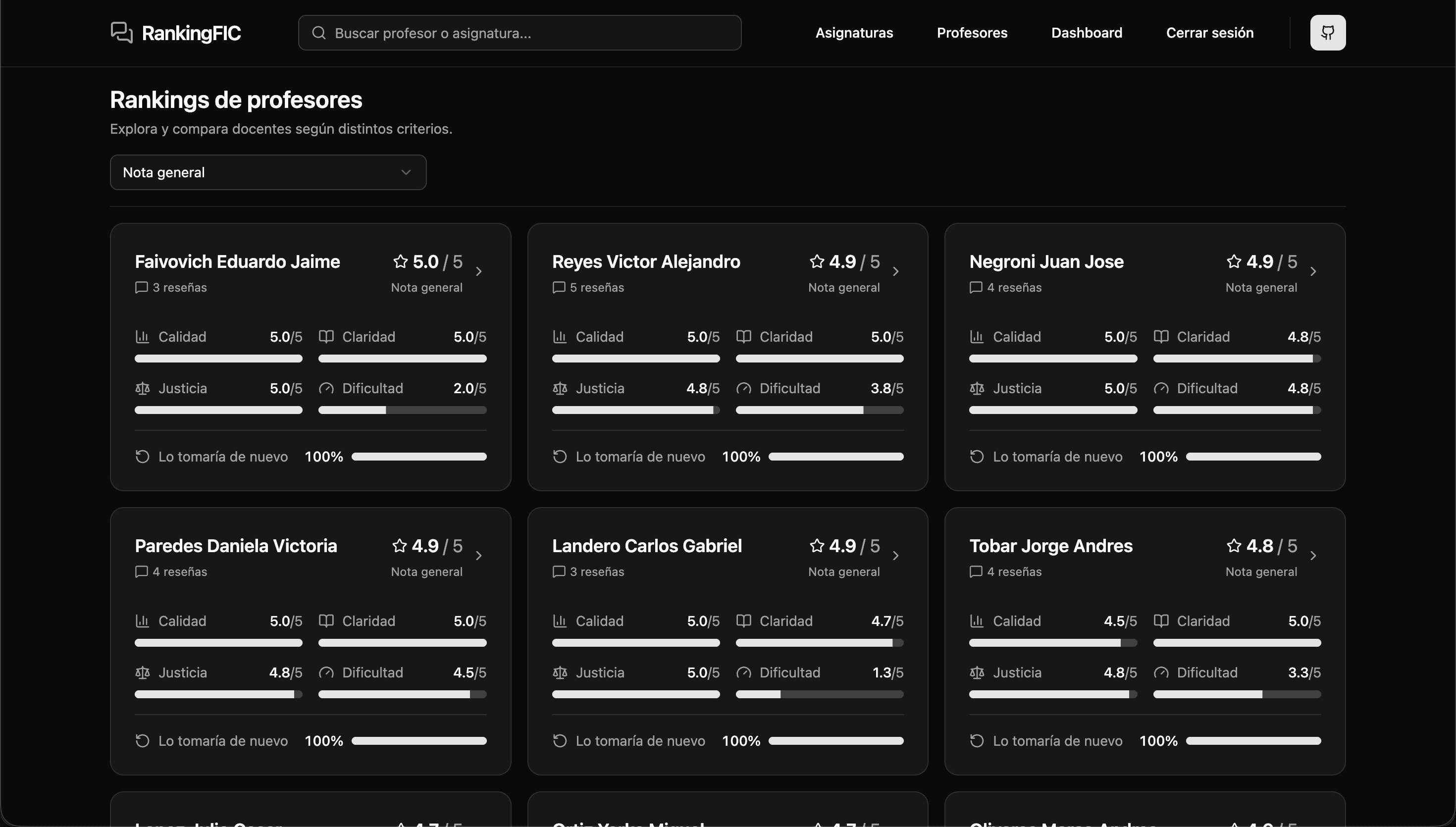The width and height of the screenshot is (1456, 827).
Task: Click the "3.3/5" Dificultad value on Tobar's card
Action: tap(1304, 672)
